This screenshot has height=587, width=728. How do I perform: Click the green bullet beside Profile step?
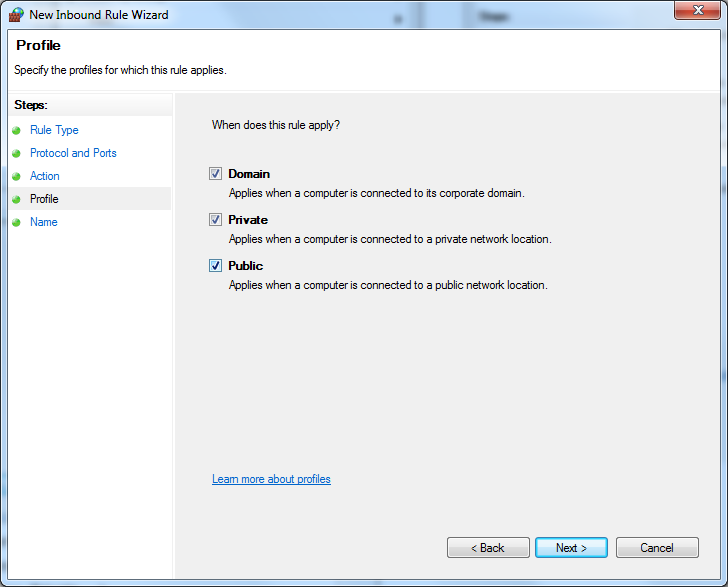pyautogui.click(x=16, y=200)
